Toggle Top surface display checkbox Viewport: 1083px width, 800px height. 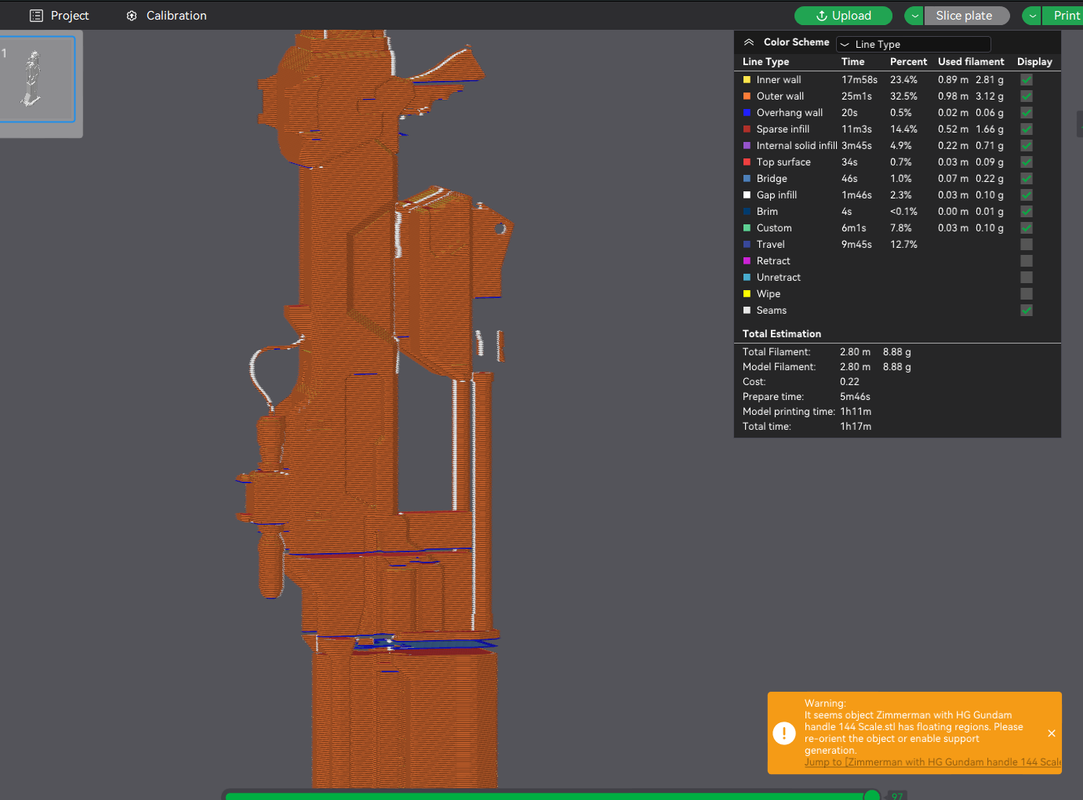pyautogui.click(x=1026, y=162)
